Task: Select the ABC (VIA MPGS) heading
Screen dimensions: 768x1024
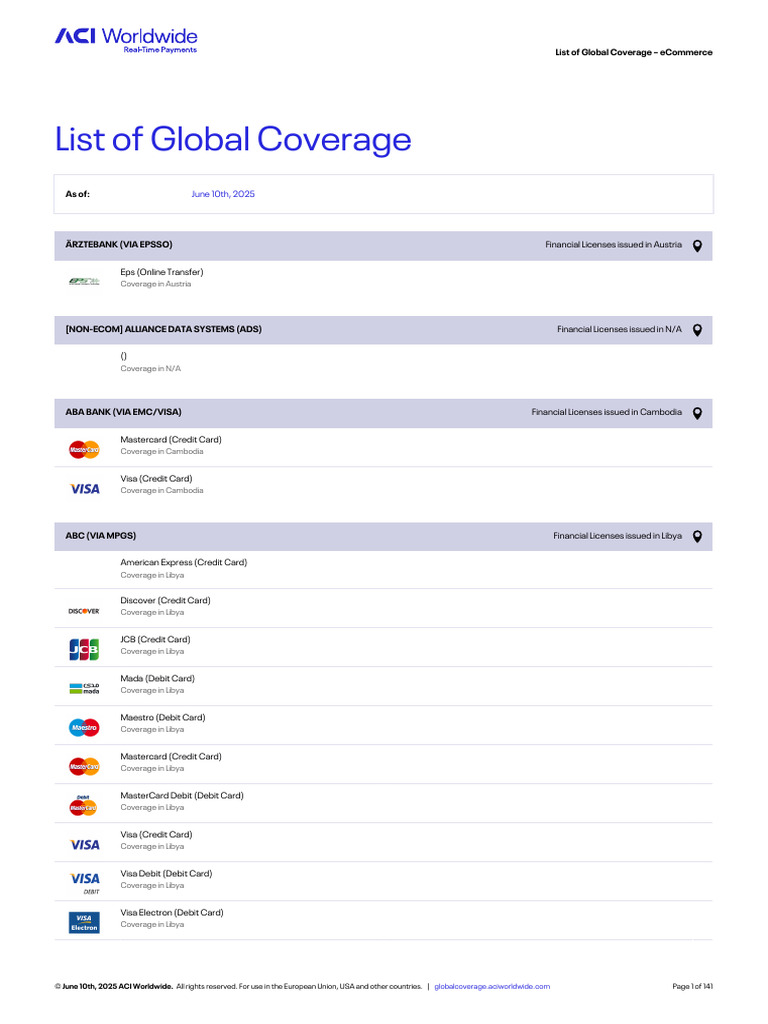Action: coord(101,536)
